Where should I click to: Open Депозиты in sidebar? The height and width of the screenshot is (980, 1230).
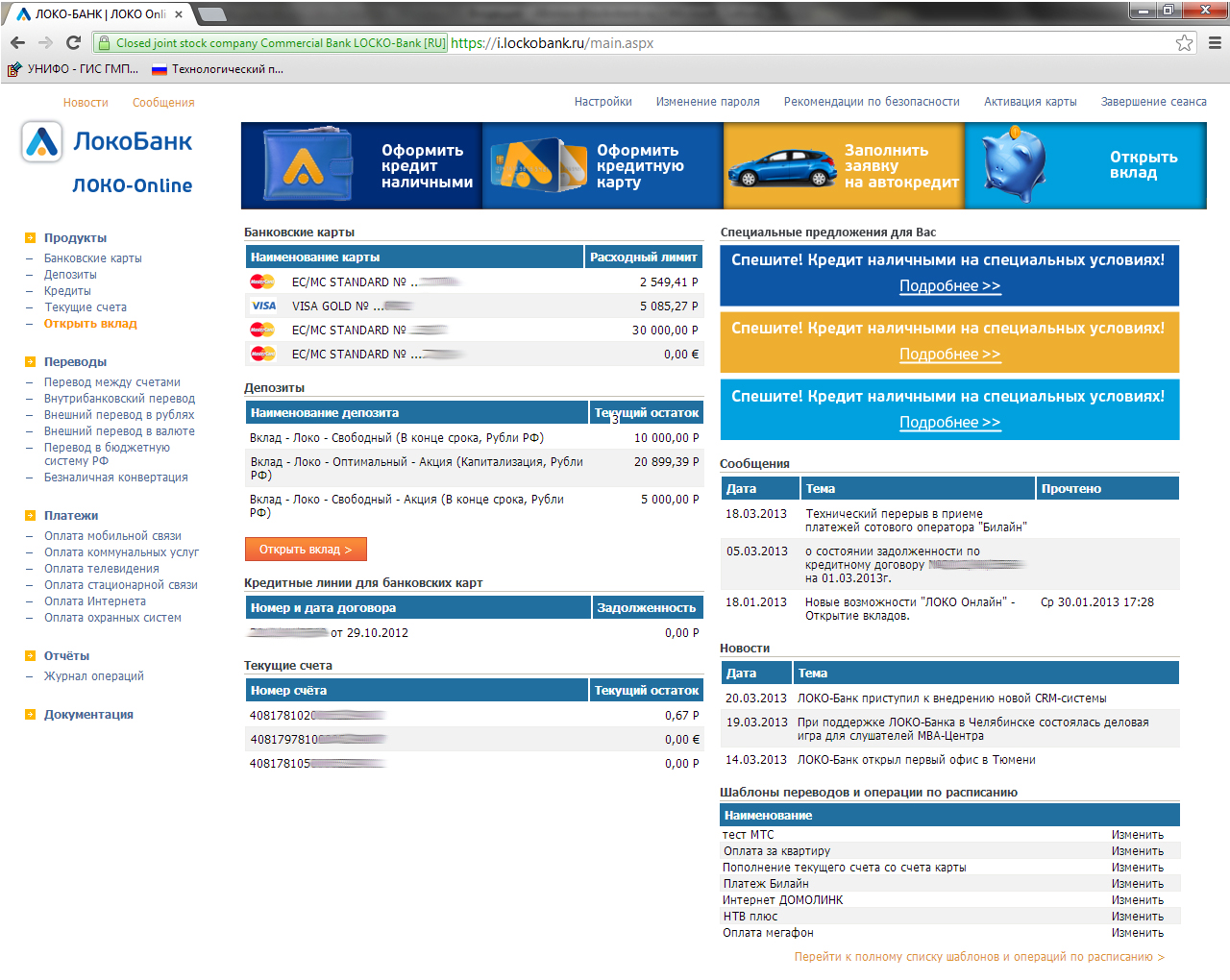coord(70,275)
